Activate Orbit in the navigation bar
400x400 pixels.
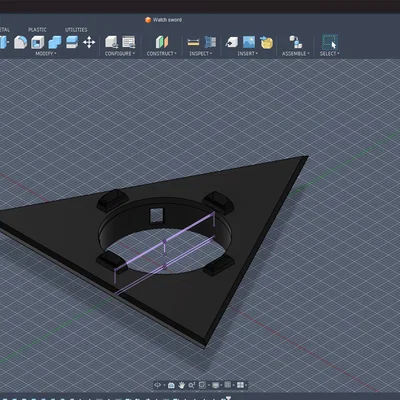158,385
